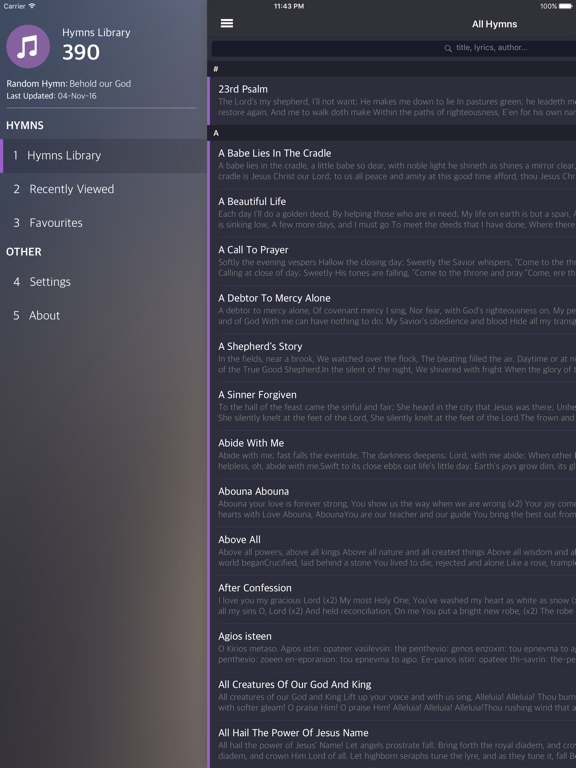This screenshot has width=576, height=768.
Task: Tap the 390 hymn count
Action: (x=81, y=52)
